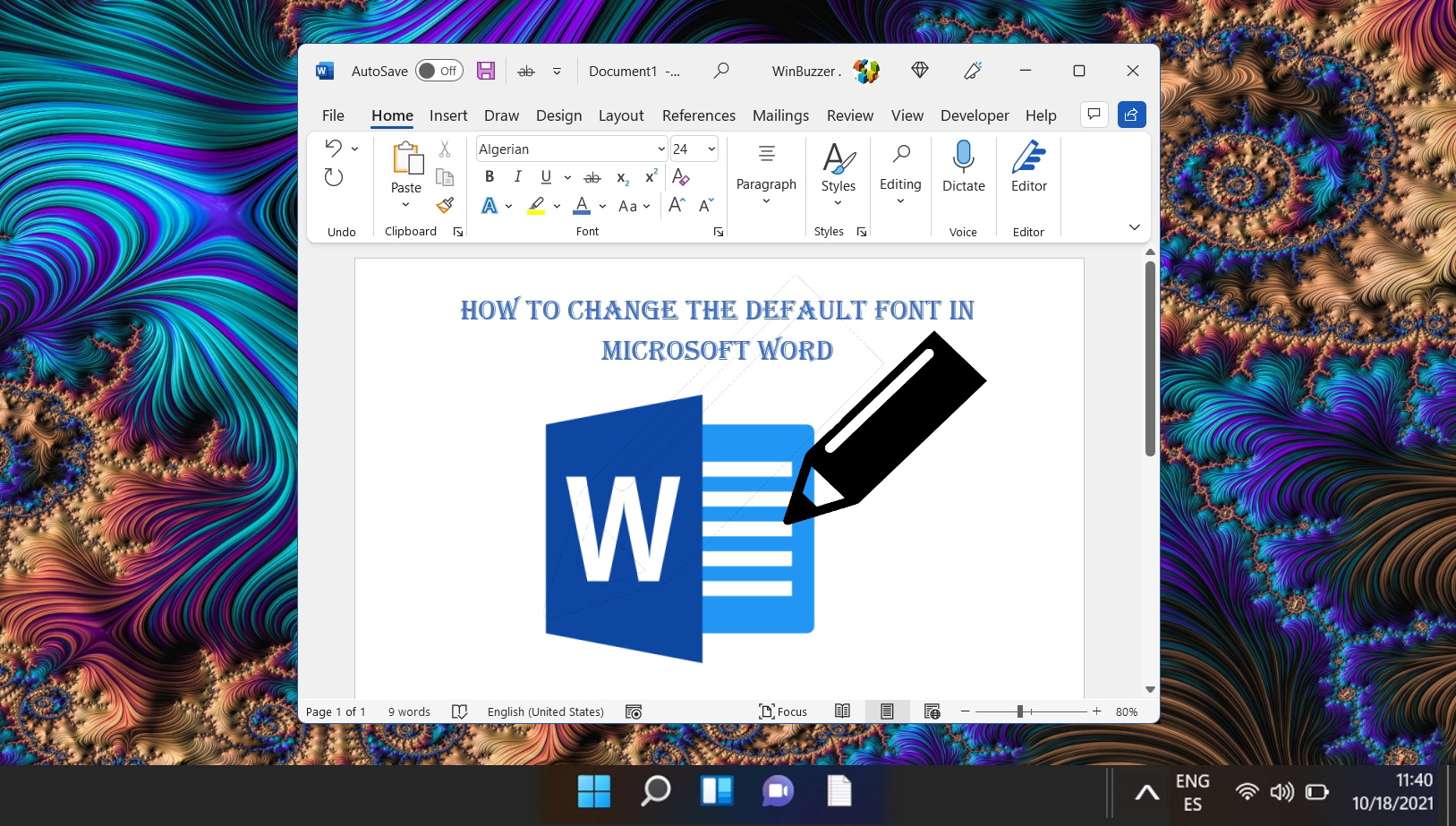
Task: Expand underline style dropdown arrow
Action: coord(567,177)
